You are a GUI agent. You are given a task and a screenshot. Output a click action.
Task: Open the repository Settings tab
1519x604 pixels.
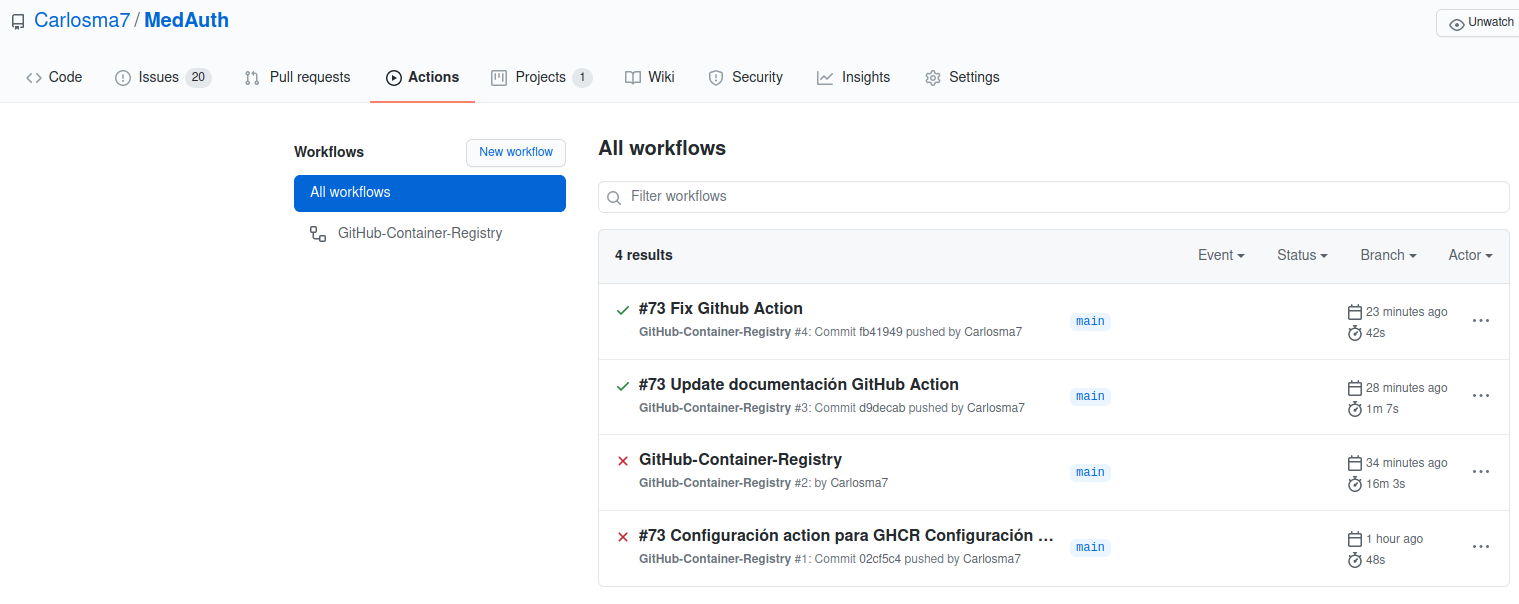[x=962, y=77]
